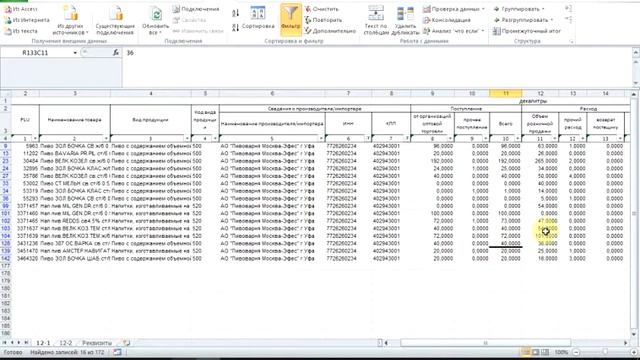Open the Структура group dialog launcher

[x=571, y=42]
